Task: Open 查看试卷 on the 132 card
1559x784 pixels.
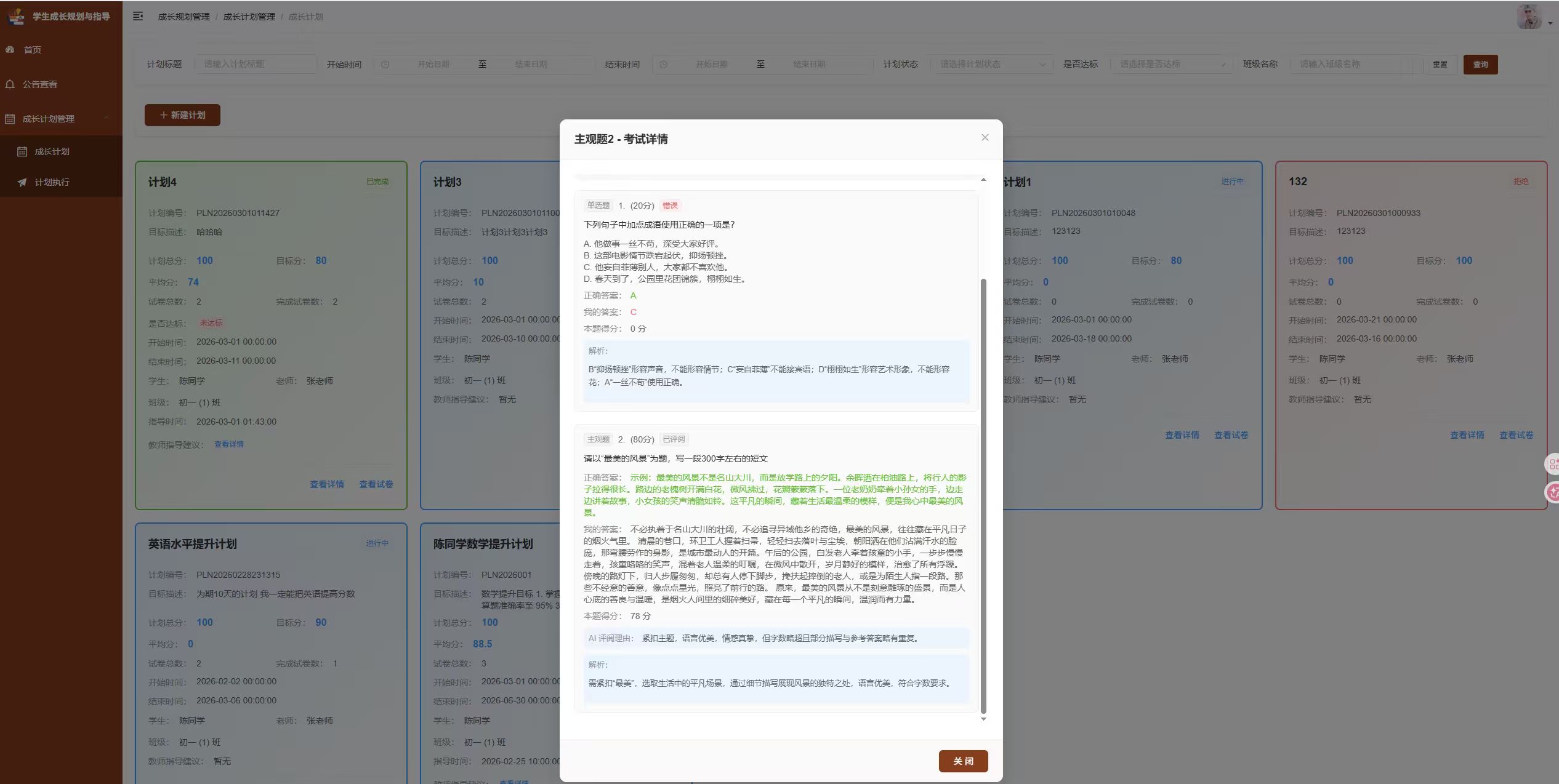Action: pyautogui.click(x=1516, y=435)
